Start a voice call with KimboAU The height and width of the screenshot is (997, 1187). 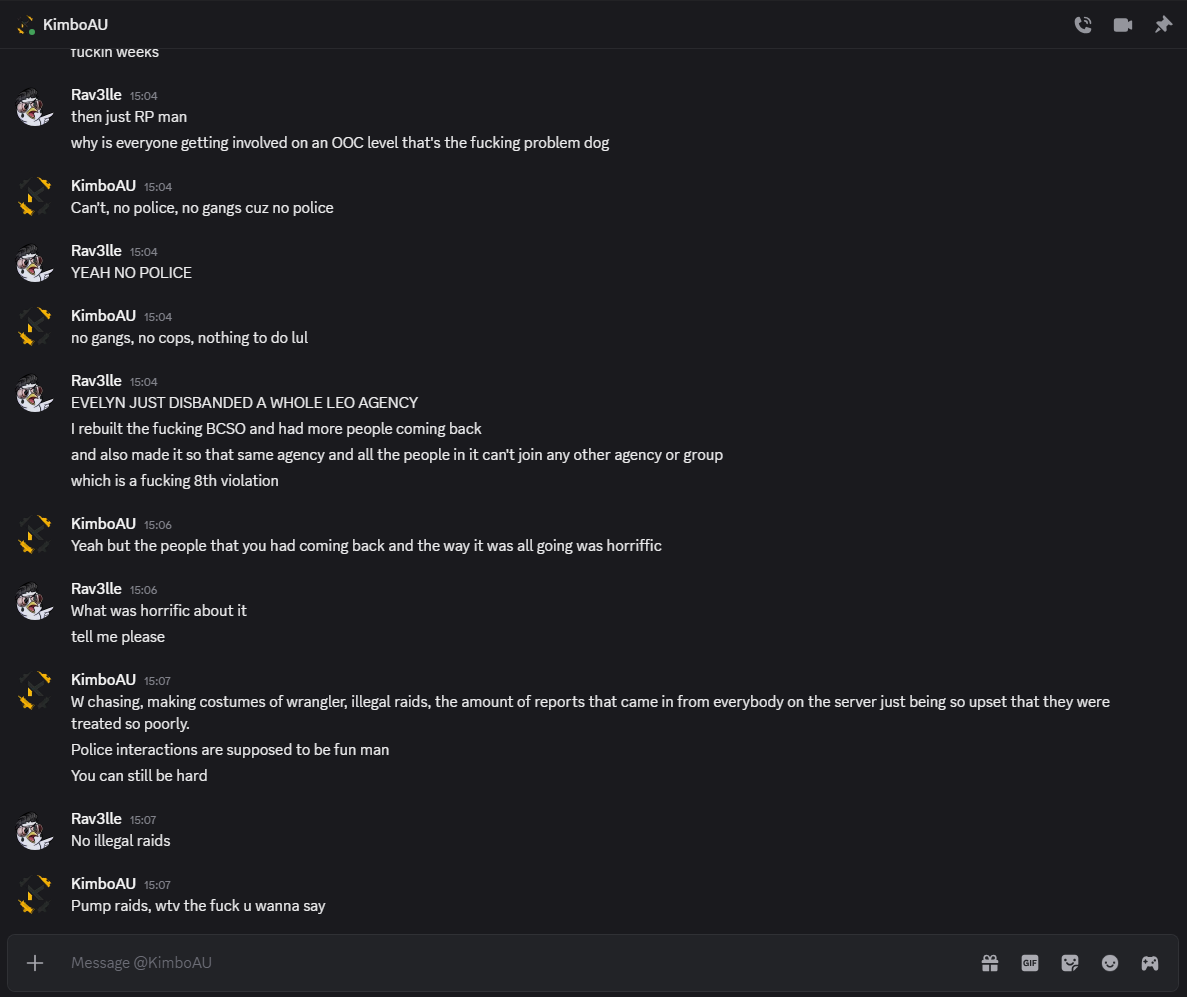pos(1082,25)
